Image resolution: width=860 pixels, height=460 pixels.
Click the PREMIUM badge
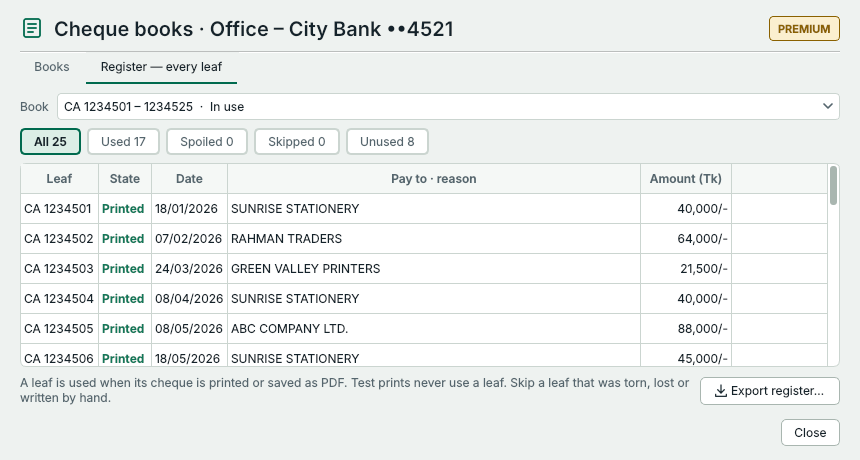point(804,29)
